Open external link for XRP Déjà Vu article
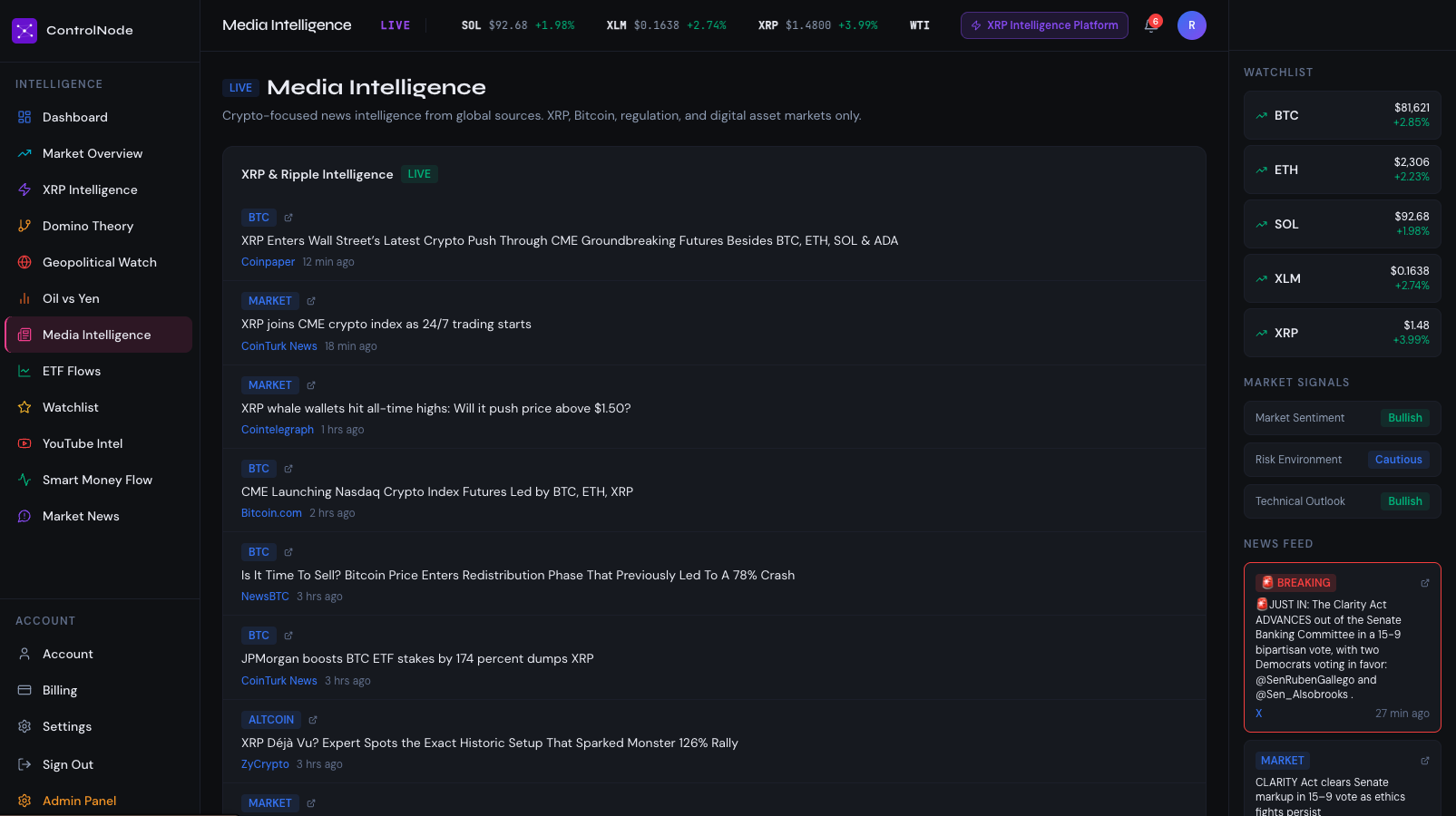Screen dimensions: 1456x816 click(x=313, y=720)
